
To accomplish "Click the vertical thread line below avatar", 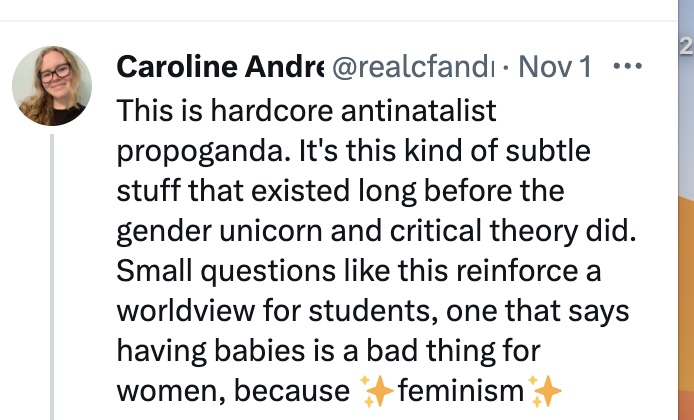I will [x=52, y=280].
